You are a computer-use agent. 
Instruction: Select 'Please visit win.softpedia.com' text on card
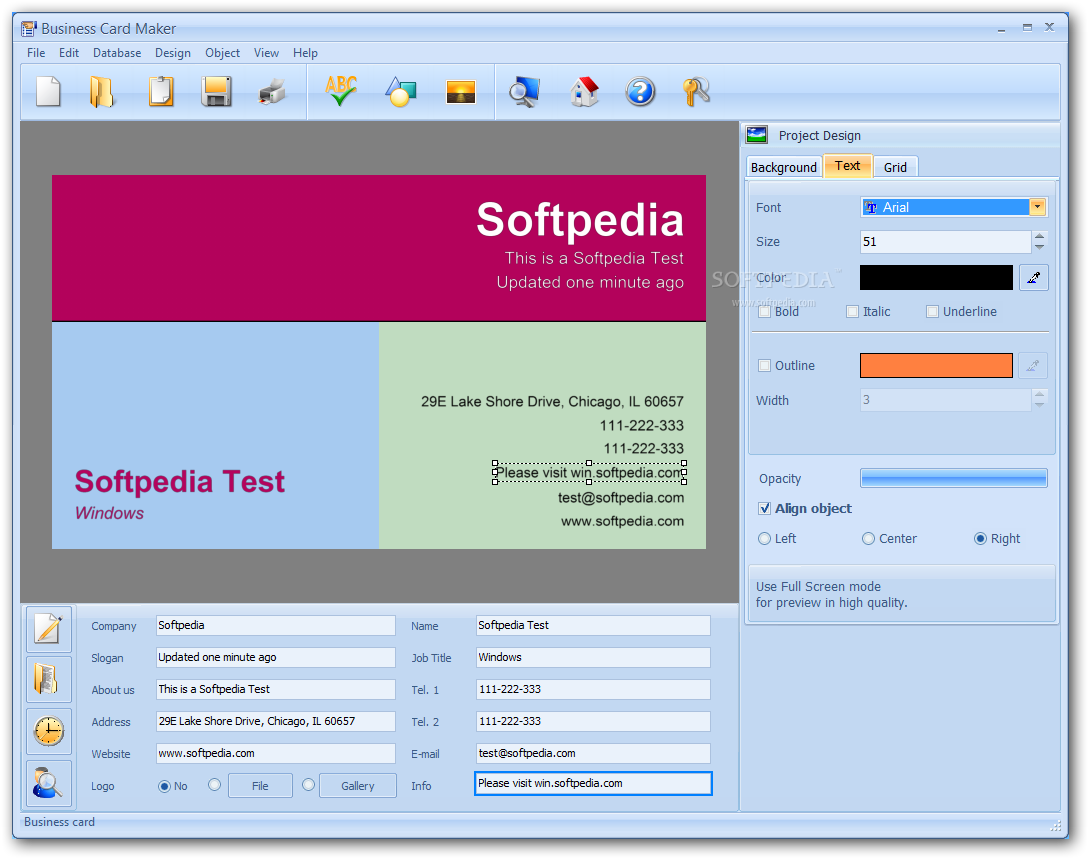click(589, 473)
